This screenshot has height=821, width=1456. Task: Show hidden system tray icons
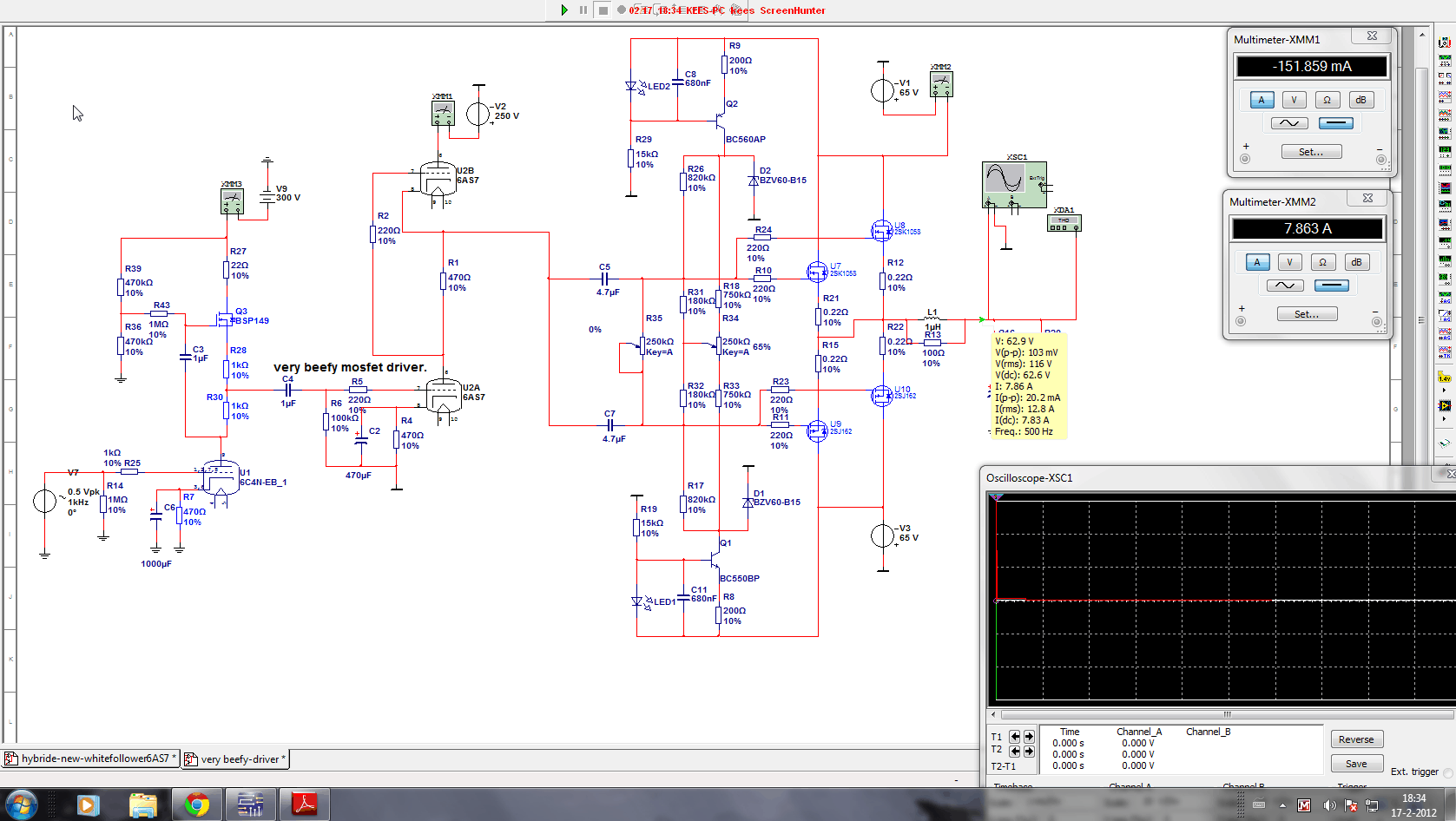click(1282, 805)
